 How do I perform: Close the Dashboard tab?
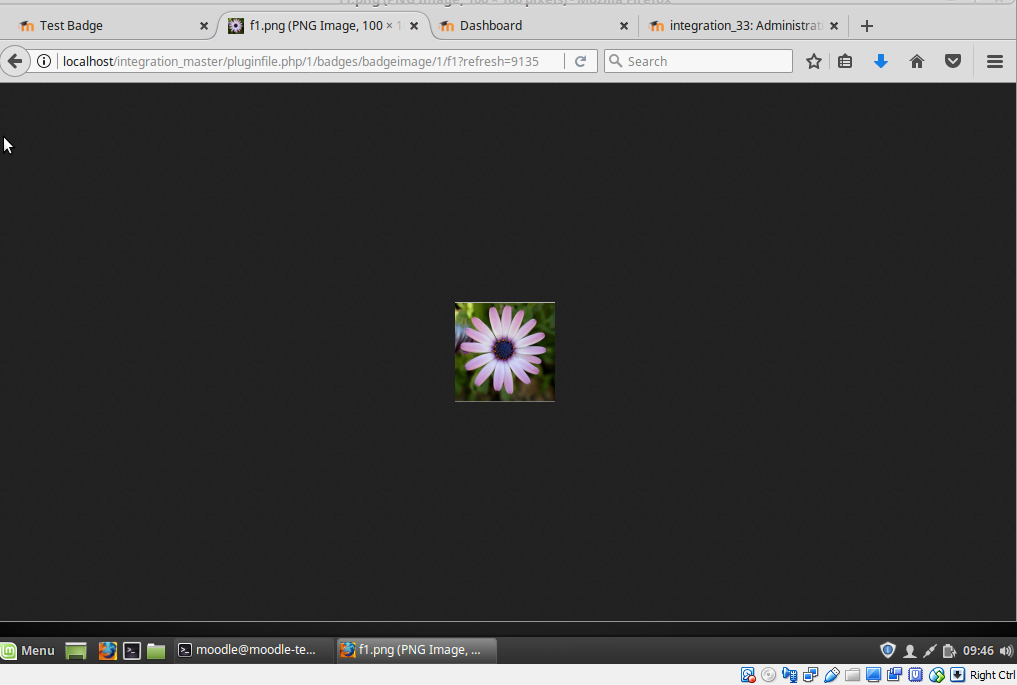point(624,26)
